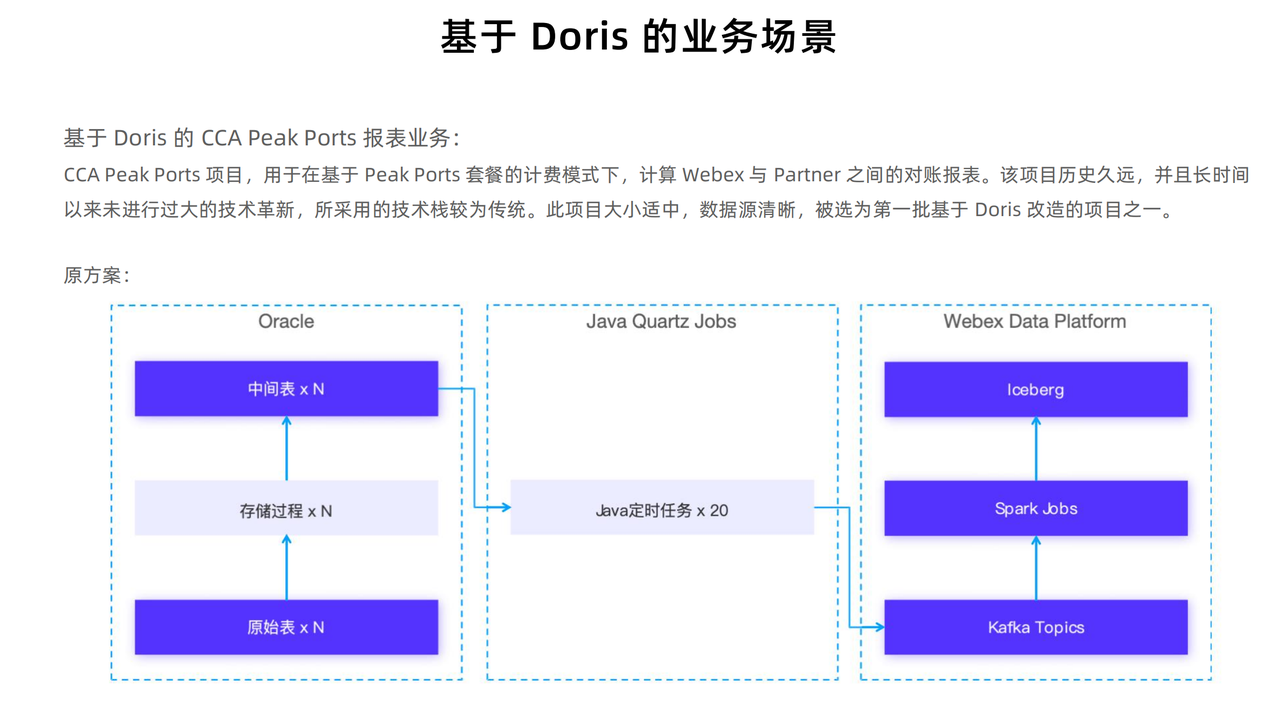Select the paragraph describing CCA Peak Ports 项目
This screenshot has height=714, width=1280.
pyautogui.click(x=656, y=192)
